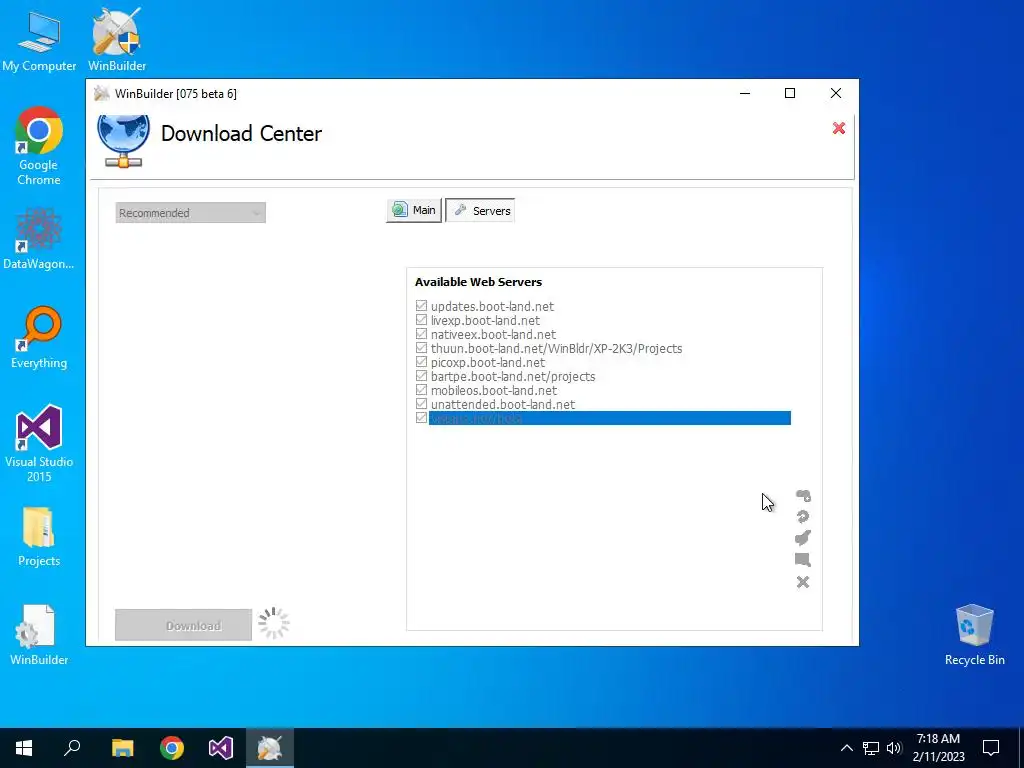Open the Recycle Bin
Viewport: 1024px width, 768px height.
coord(974,635)
